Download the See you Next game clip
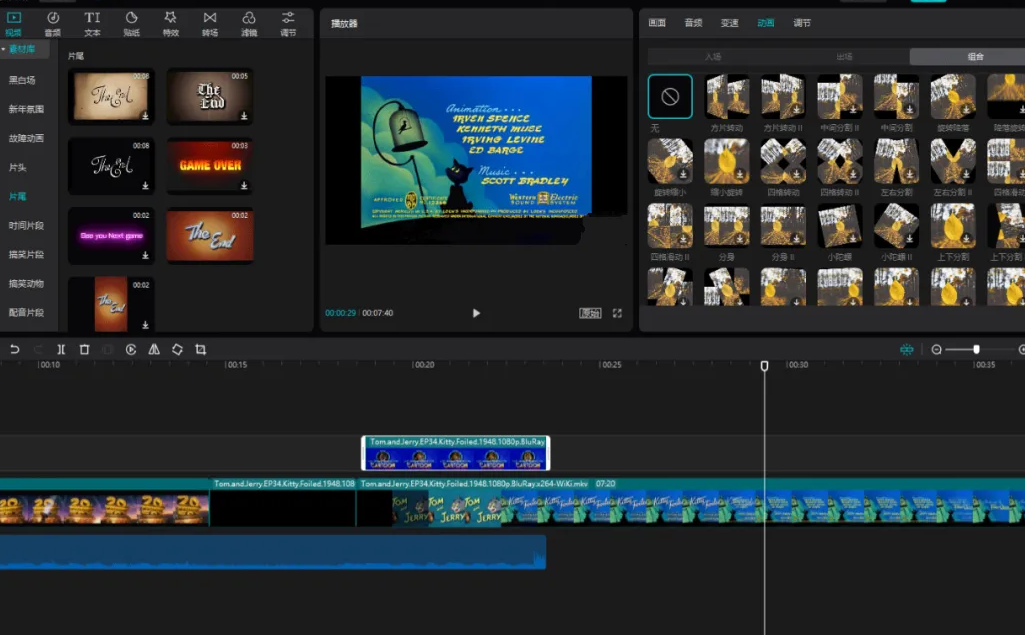Viewport: 1025px width, 635px height. coord(145,255)
